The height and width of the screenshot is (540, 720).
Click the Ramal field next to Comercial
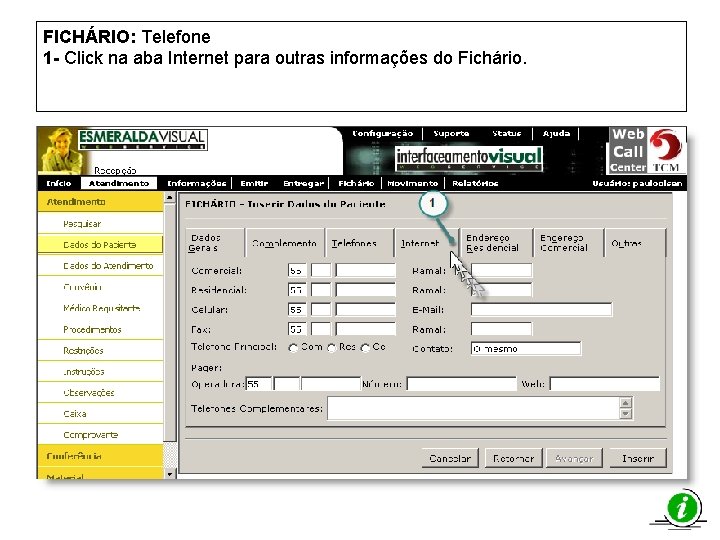(x=501, y=270)
